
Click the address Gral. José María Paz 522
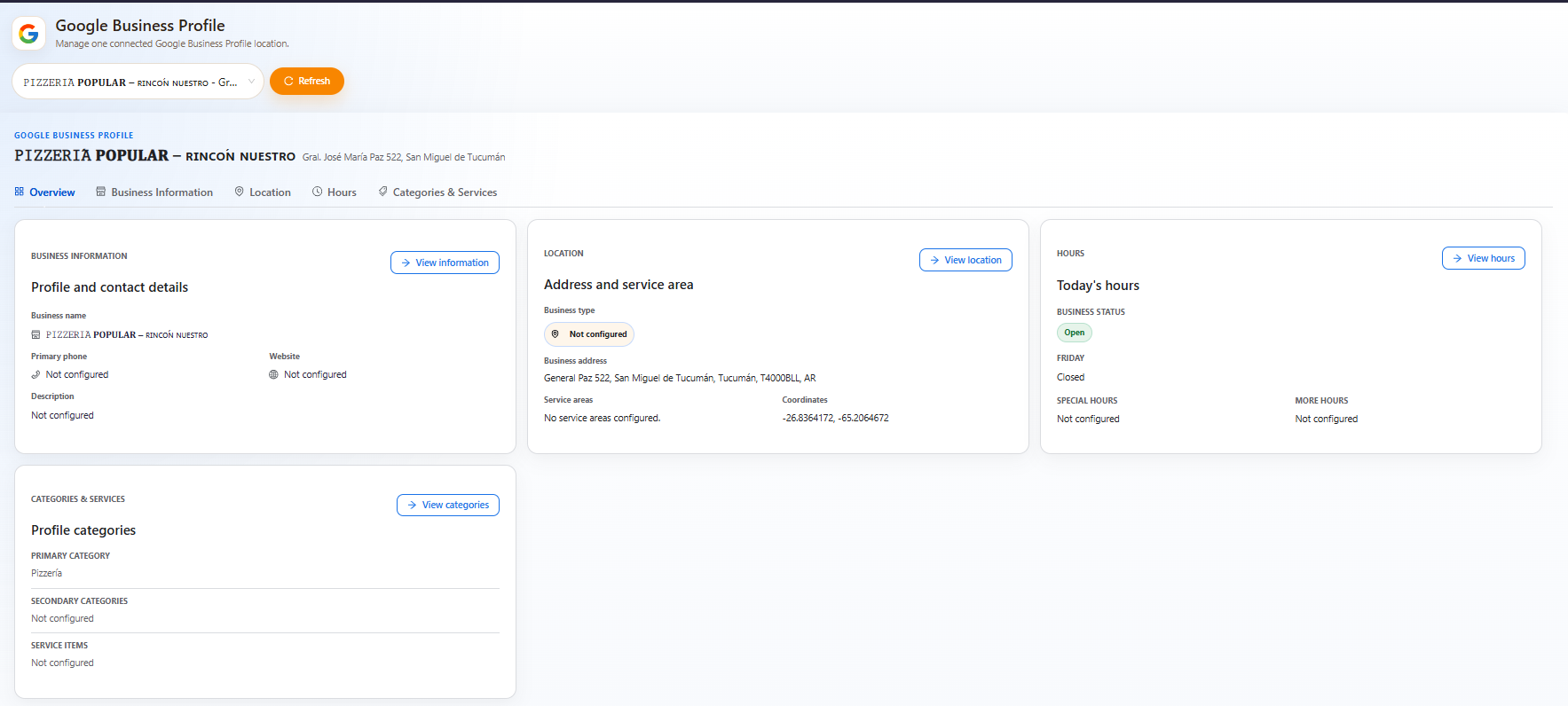click(404, 158)
